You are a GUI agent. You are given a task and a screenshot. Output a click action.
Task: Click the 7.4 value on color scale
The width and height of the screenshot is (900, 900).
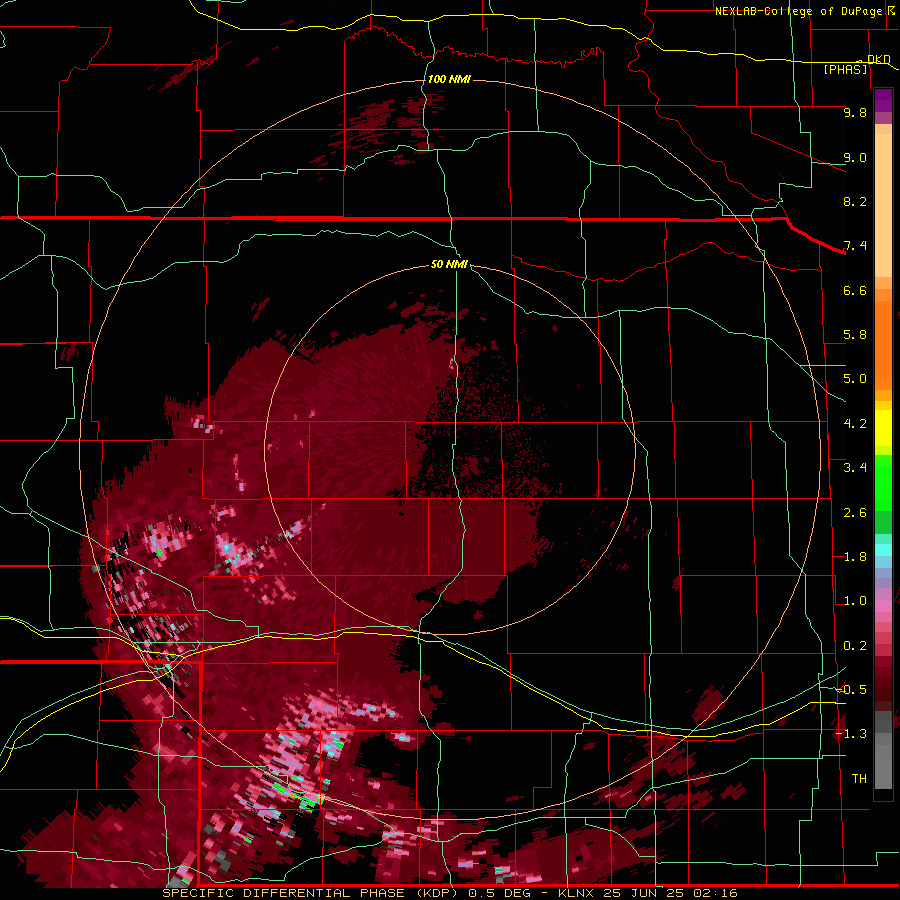(855, 246)
